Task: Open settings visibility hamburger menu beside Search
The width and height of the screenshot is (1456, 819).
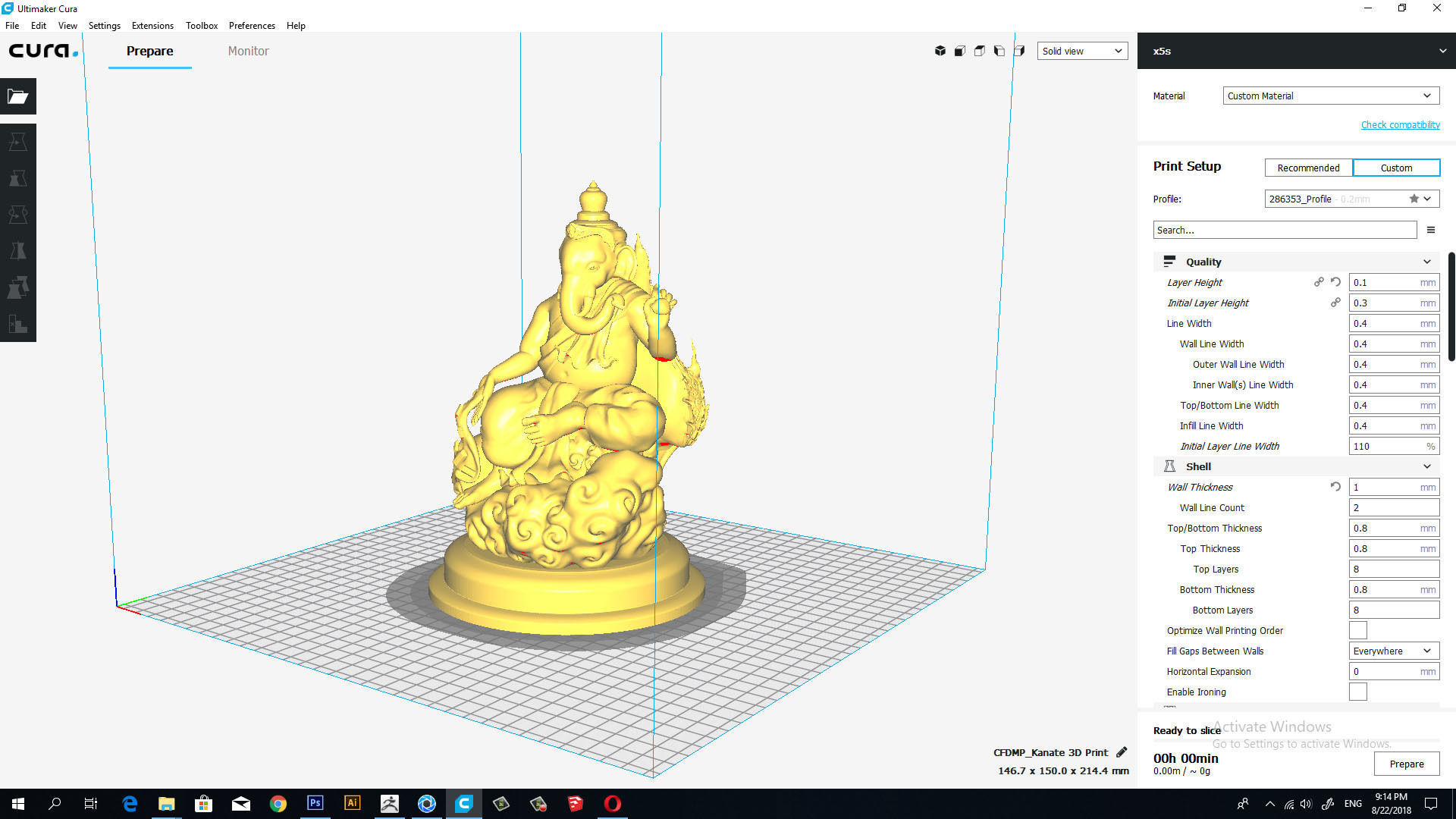Action: click(x=1431, y=230)
